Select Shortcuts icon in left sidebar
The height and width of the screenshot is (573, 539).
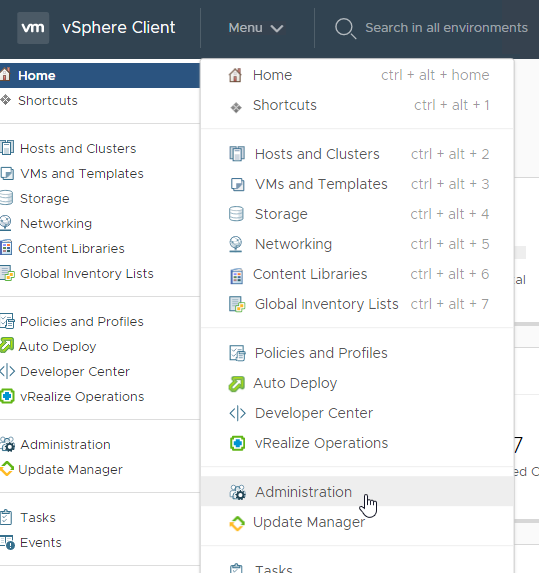click(5, 100)
